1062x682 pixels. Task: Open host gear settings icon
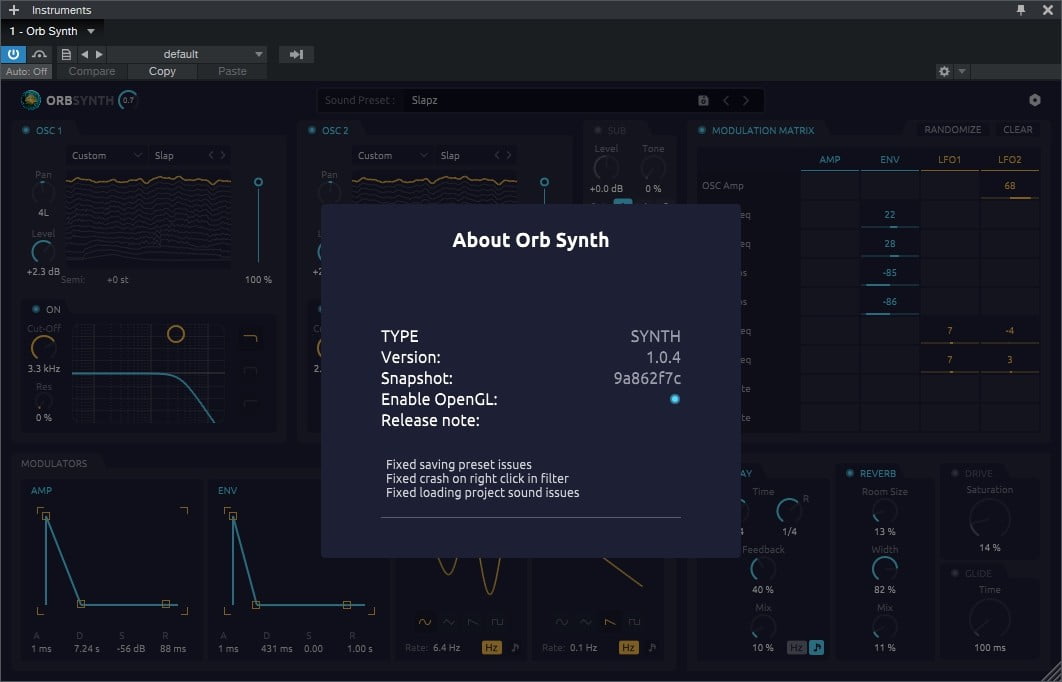pos(944,71)
